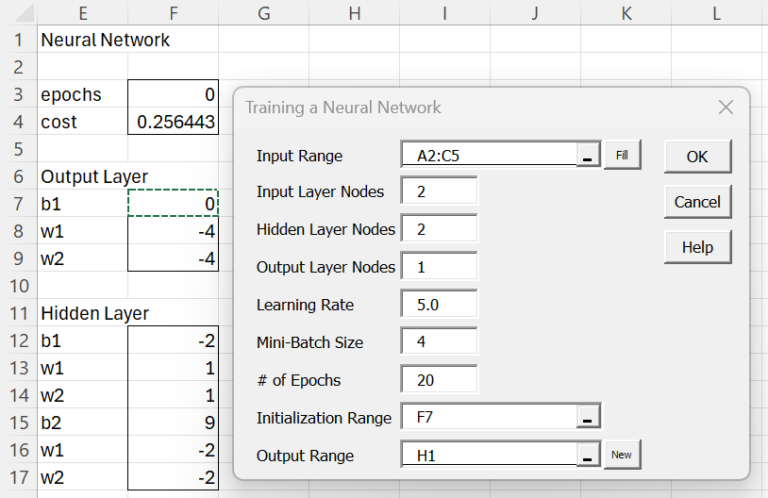Screen dimensions: 768x498
Task: Select column header G
Action: pos(264,13)
